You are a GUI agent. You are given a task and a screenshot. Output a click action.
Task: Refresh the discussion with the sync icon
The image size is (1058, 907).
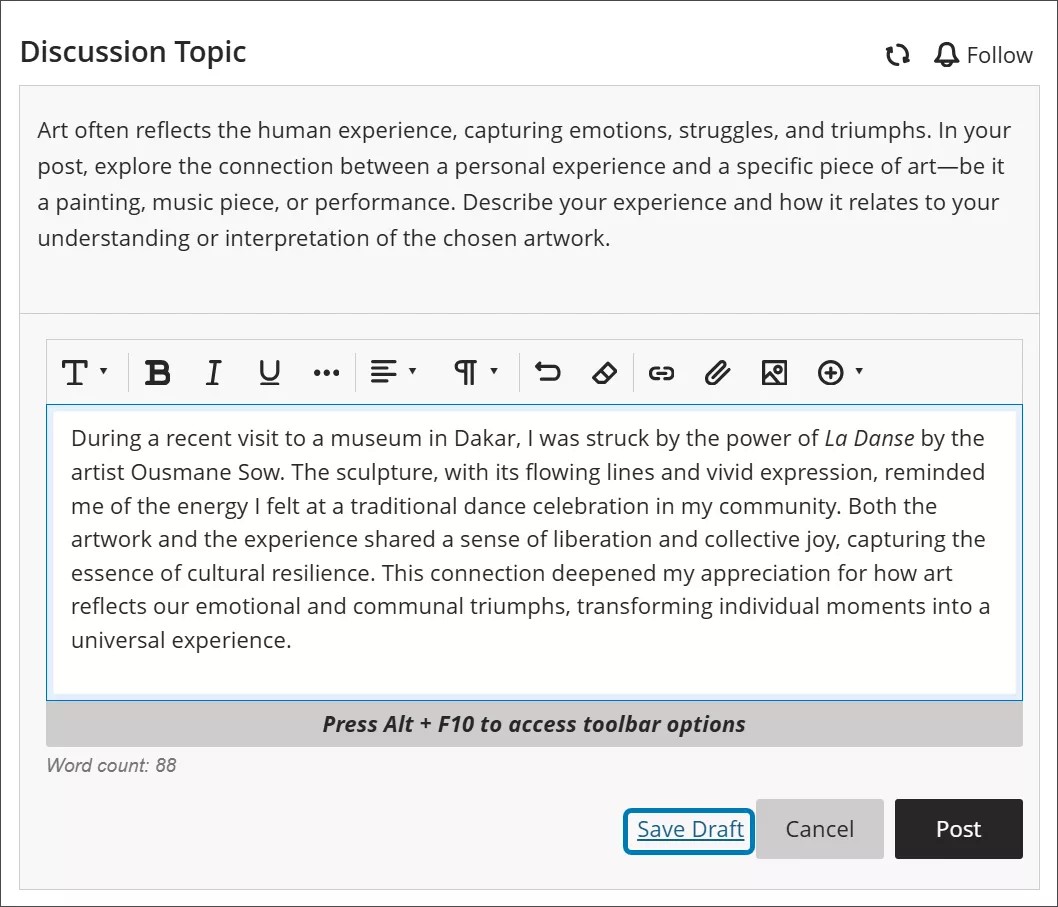click(x=897, y=55)
